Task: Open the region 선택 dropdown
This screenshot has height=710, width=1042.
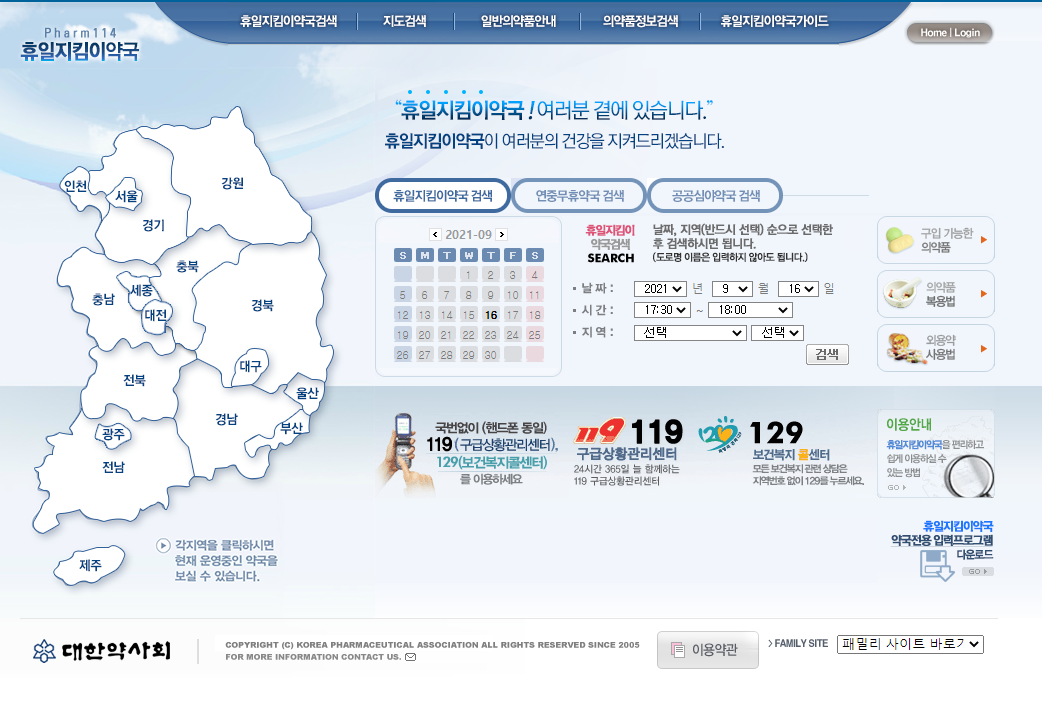Action: point(690,332)
